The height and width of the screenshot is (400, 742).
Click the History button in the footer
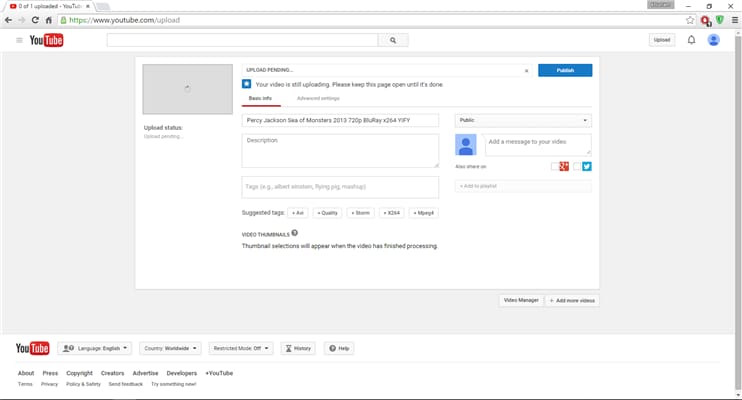[298, 348]
